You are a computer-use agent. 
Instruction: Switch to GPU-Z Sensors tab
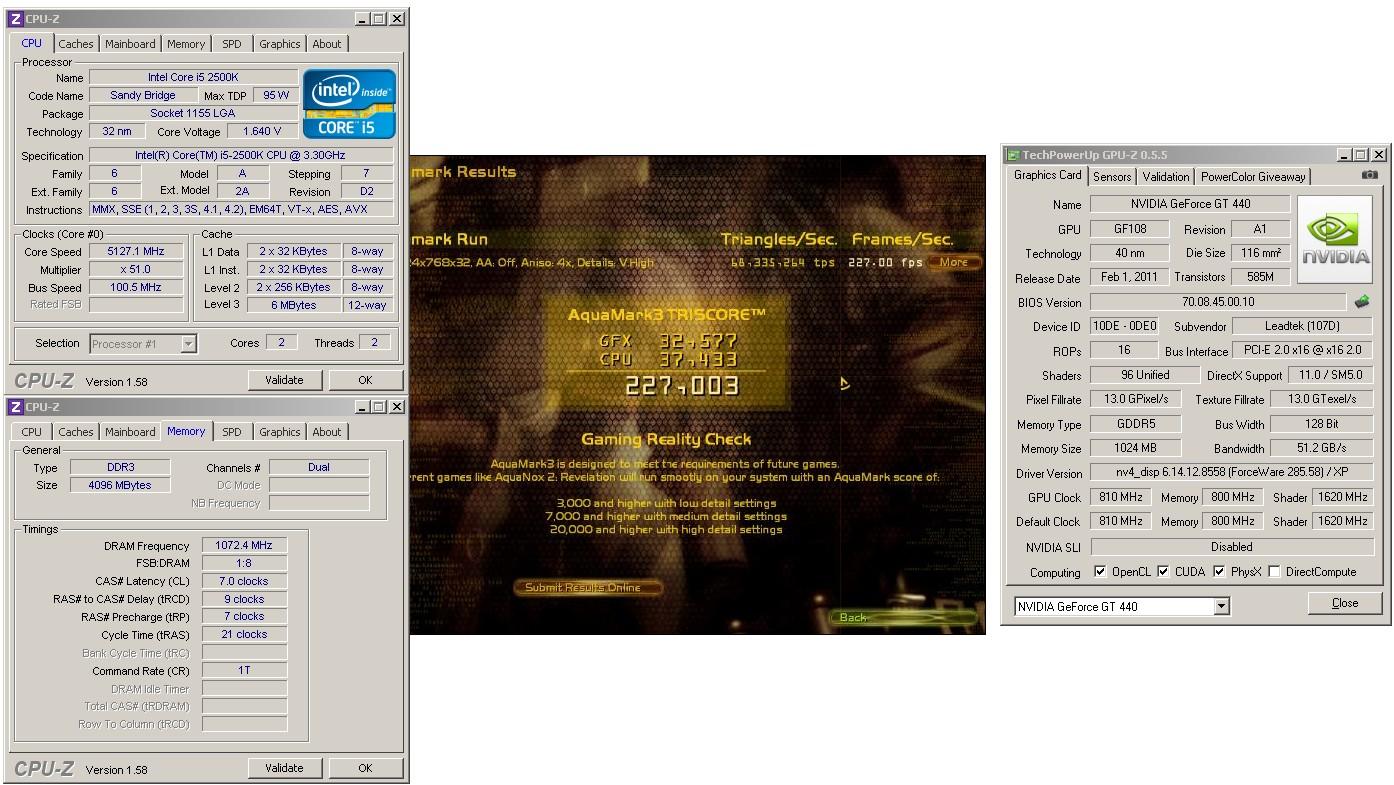[x=1112, y=177]
